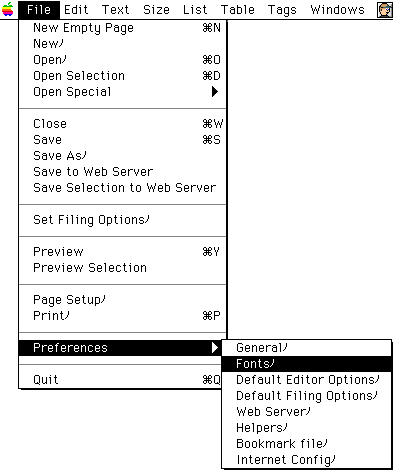Open Default Filing Options preferences
The width and height of the screenshot is (393, 470).
click(306, 396)
